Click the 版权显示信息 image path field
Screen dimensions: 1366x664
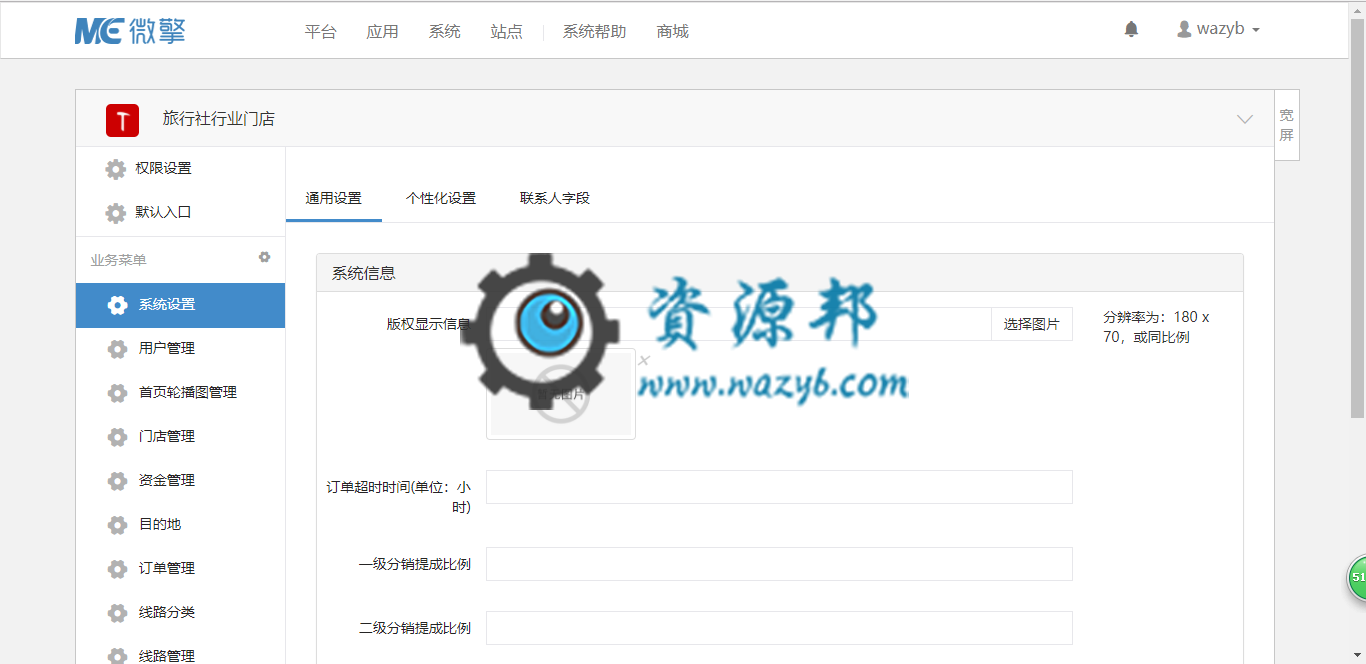[x=738, y=324]
